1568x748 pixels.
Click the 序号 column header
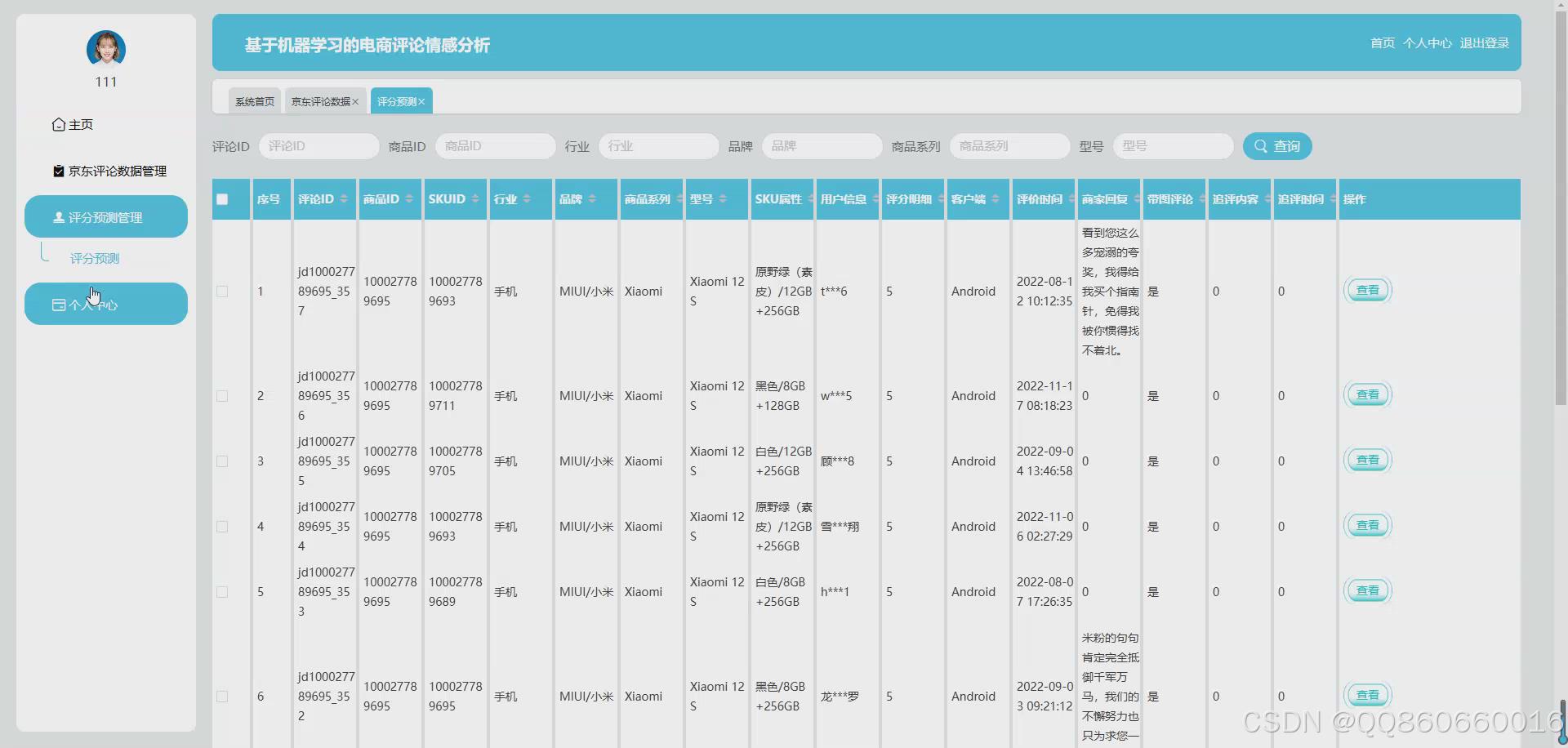pyautogui.click(x=272, y=199)
